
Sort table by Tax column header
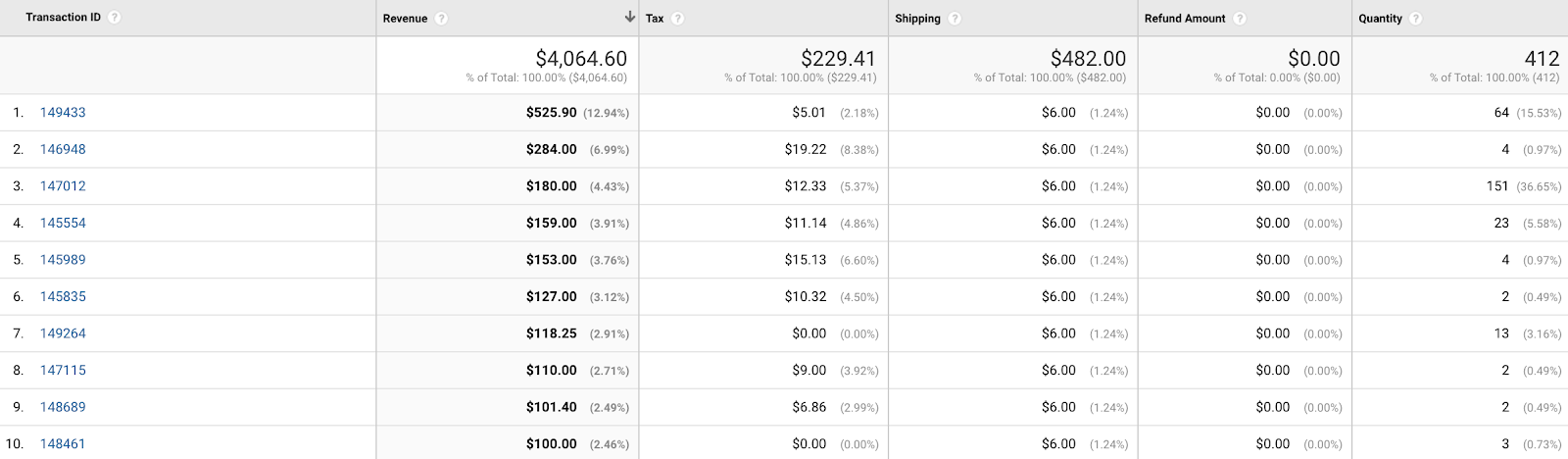tap(655, 19)
